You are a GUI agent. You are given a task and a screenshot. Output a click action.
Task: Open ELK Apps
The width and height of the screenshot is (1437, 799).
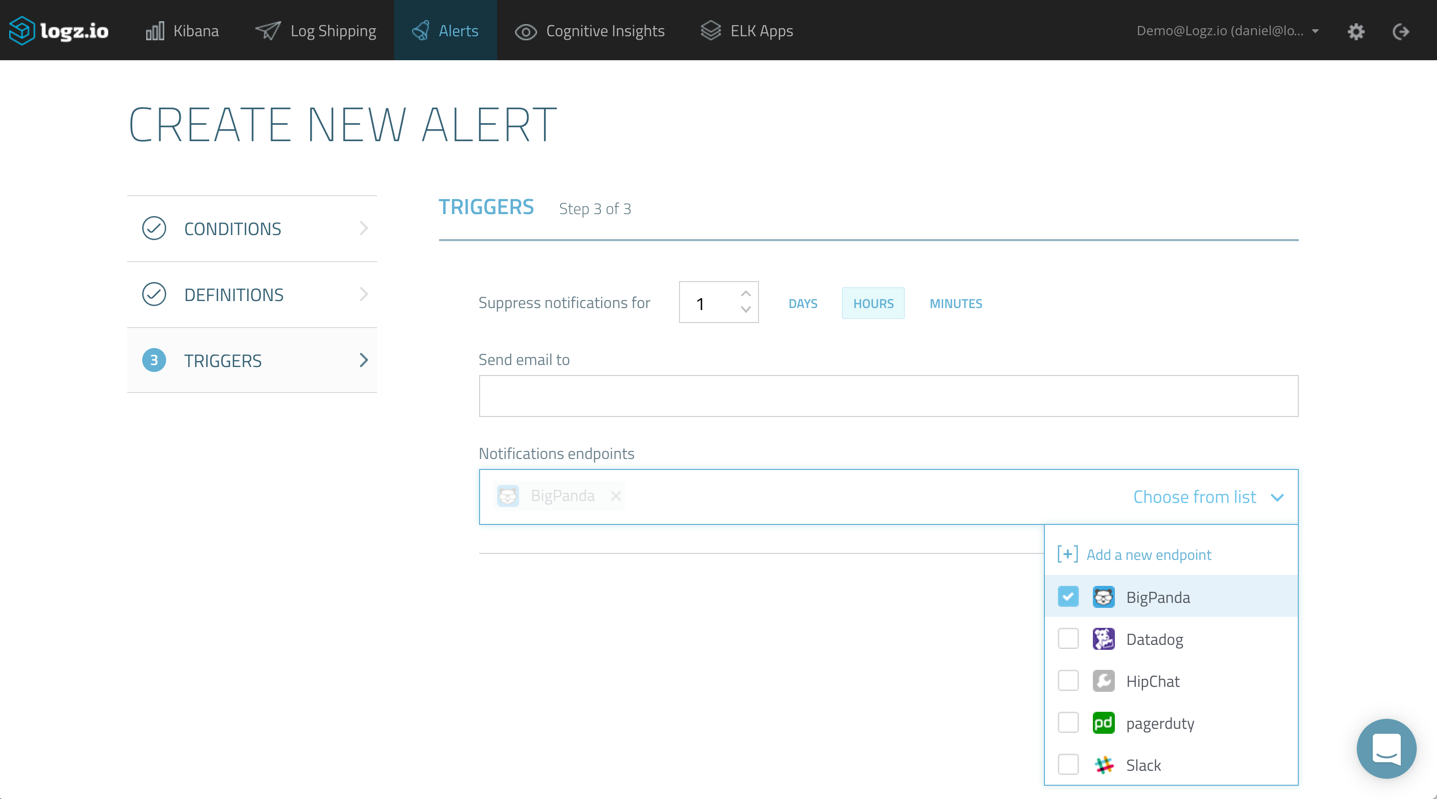(x=747, y=31)
